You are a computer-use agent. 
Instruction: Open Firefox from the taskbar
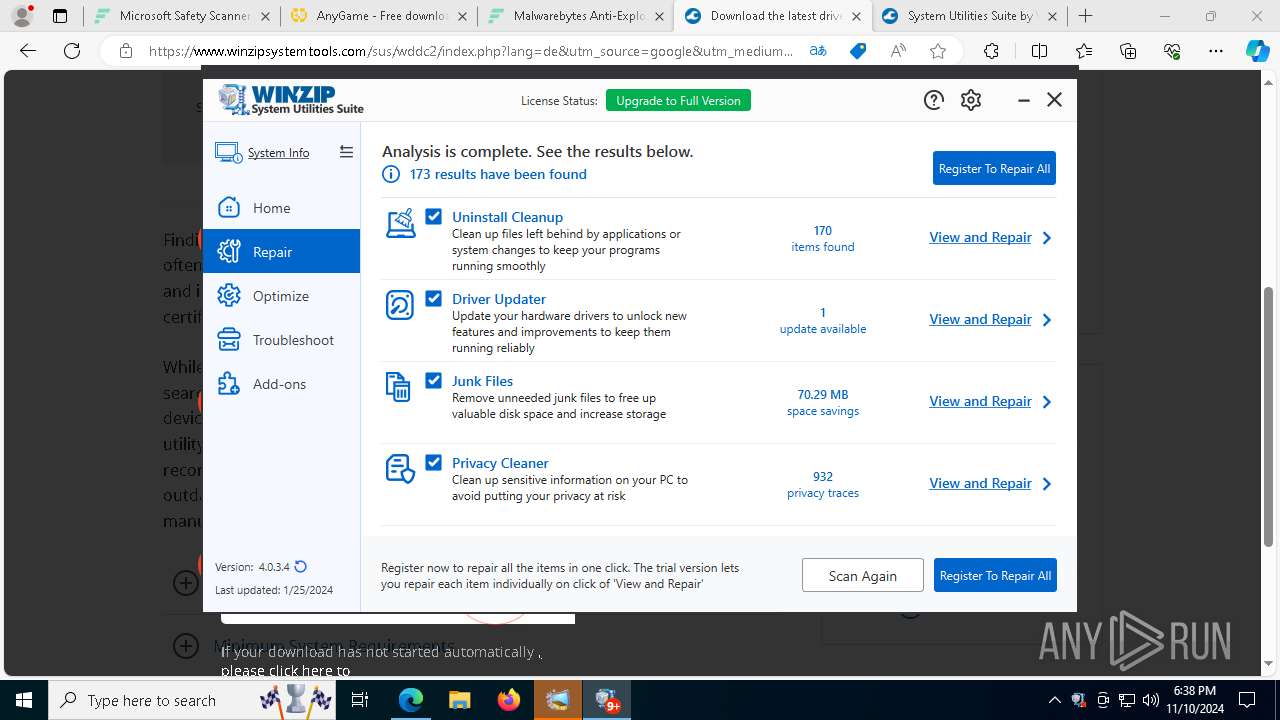click(x=509, y=700)
